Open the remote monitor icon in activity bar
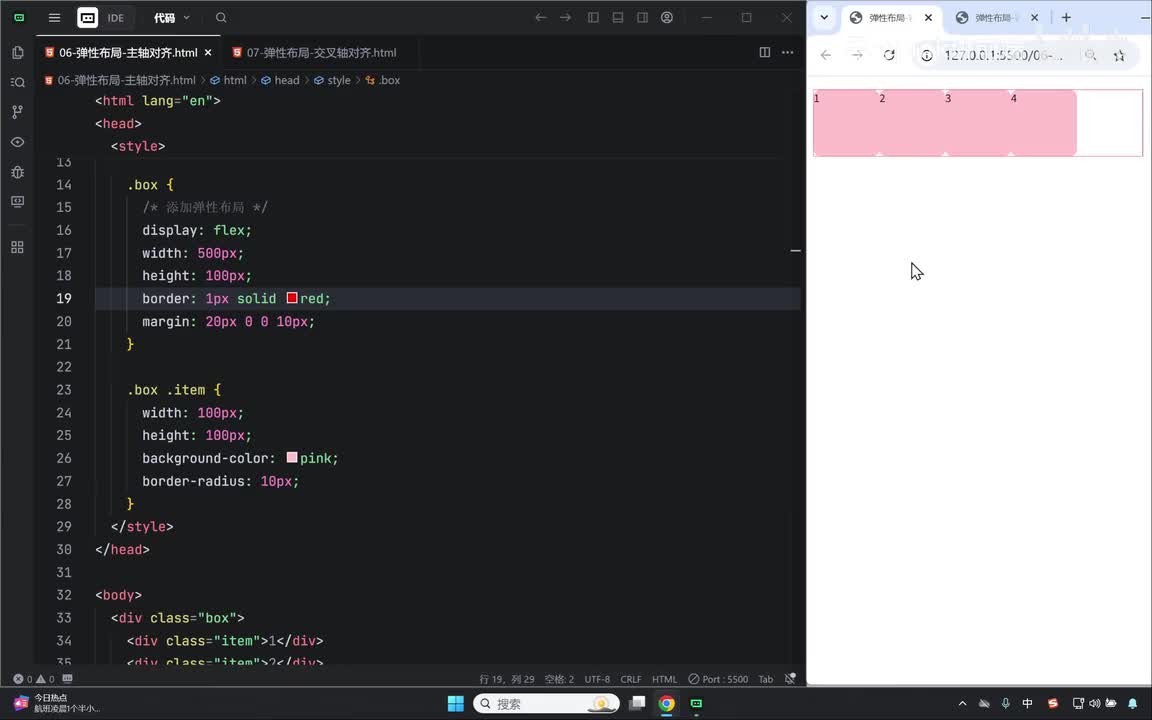This screenshot has height=720, width=1152. [x=18, y=201]
